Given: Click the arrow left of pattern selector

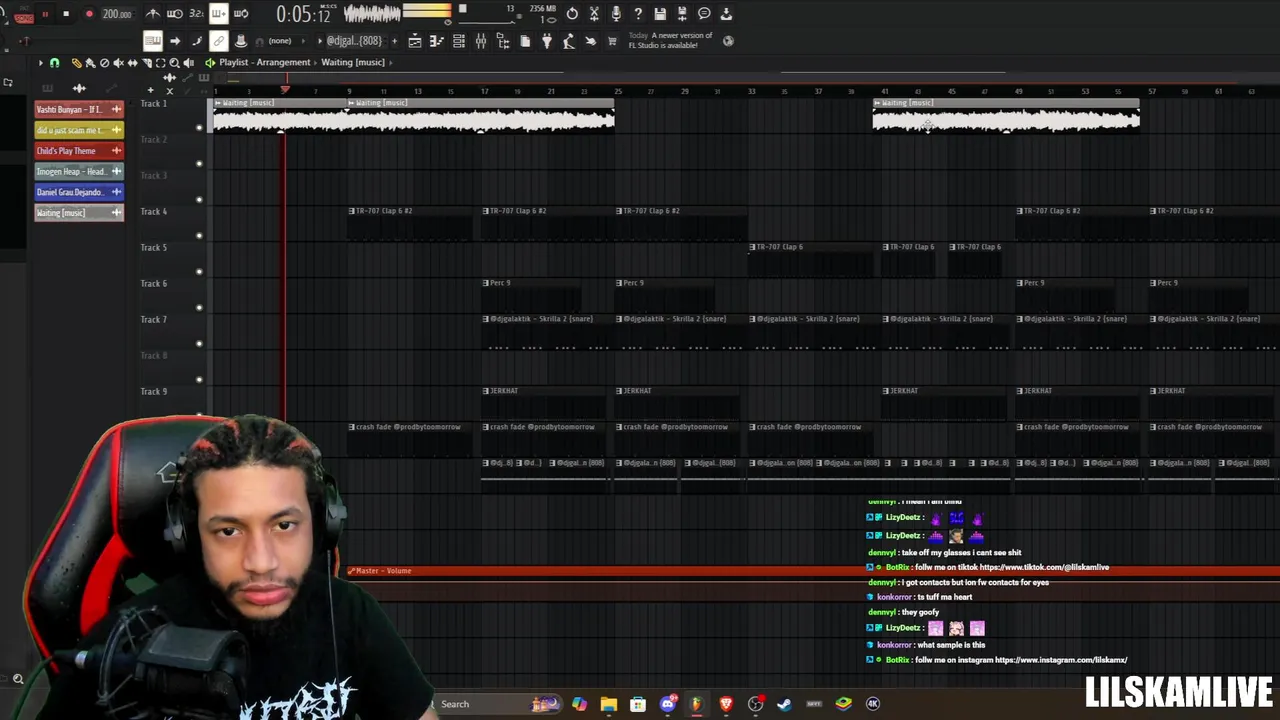Looking at the screenshot, I should point(319,41).
